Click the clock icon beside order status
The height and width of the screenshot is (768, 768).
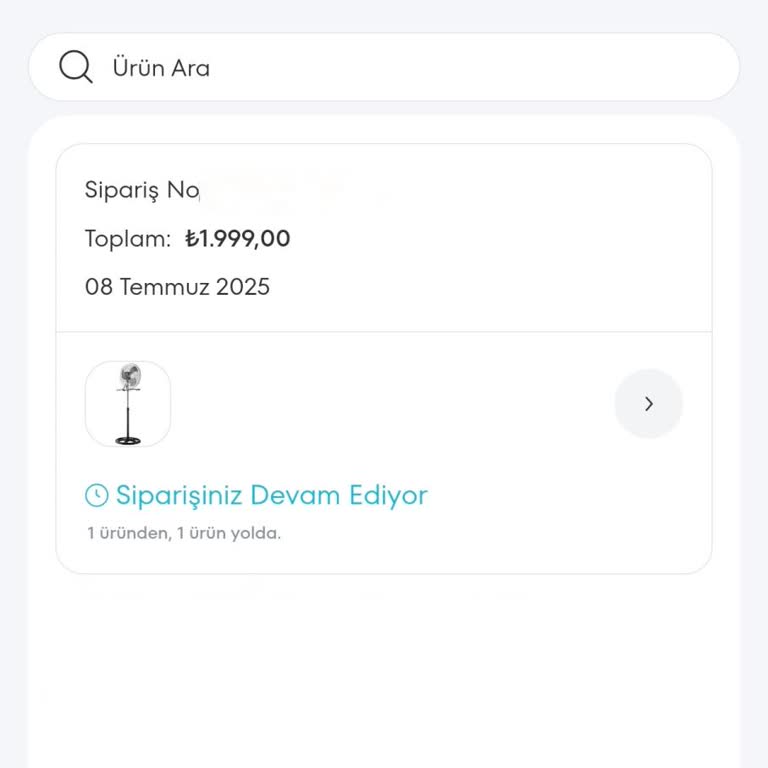pos(96,495)
